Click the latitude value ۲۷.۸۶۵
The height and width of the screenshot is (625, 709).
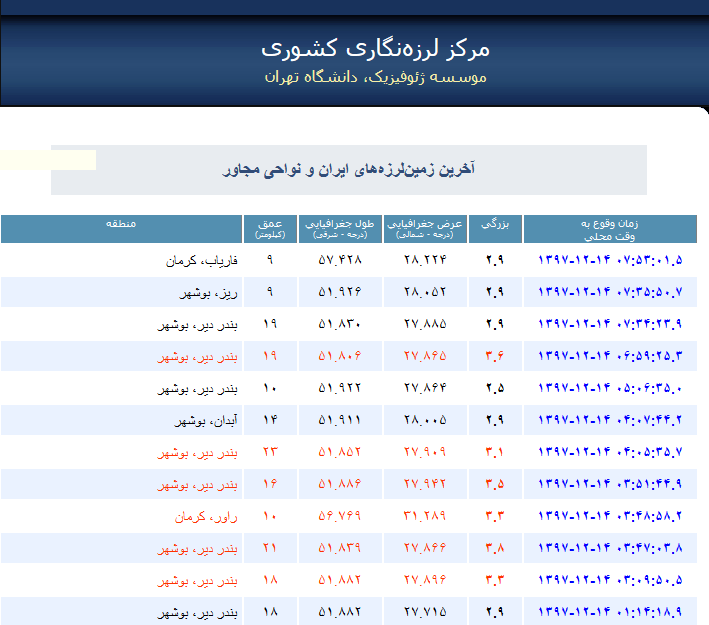(425, 356)
